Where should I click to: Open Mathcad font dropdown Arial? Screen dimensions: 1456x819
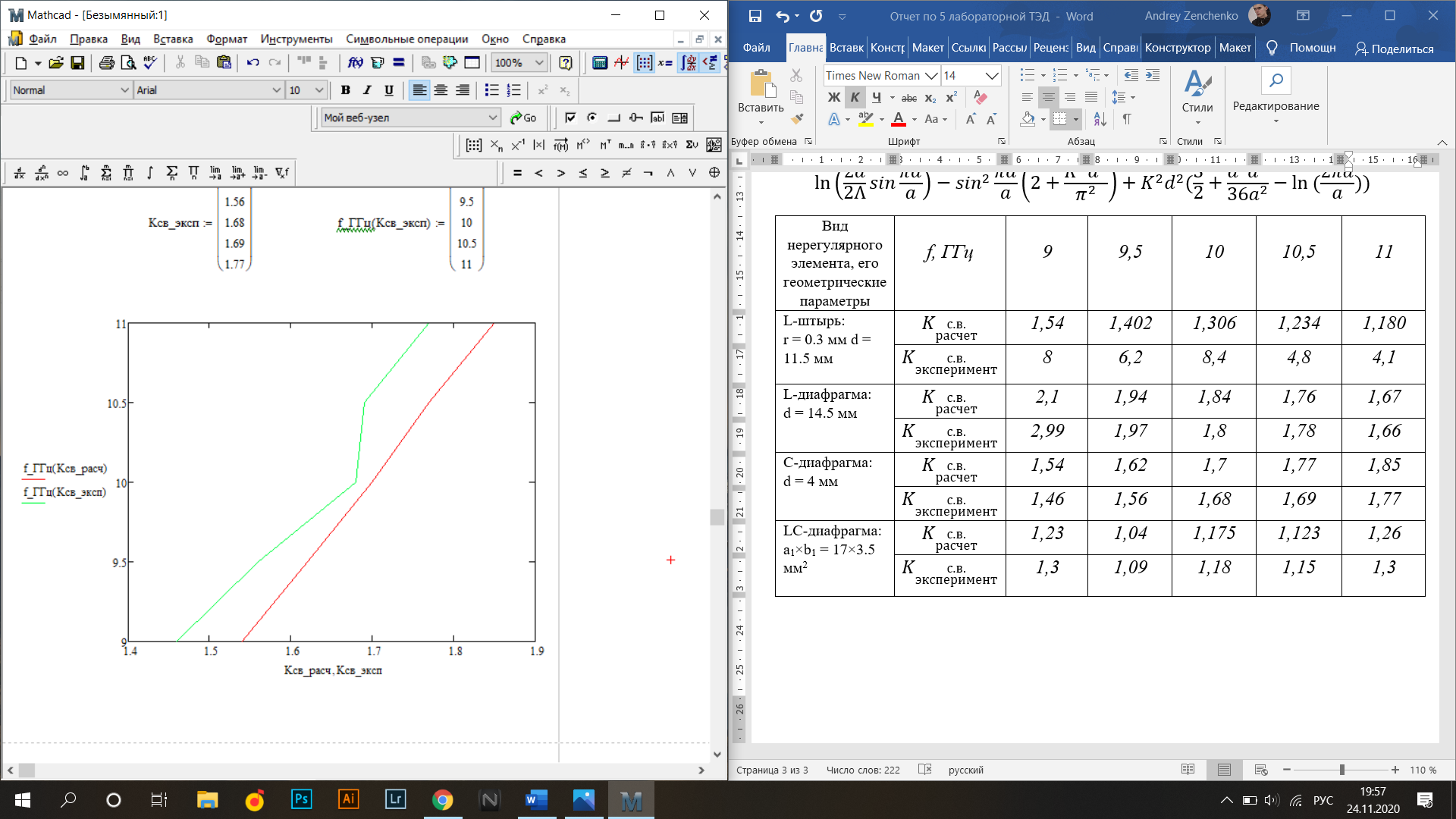[x=276, y=90]
